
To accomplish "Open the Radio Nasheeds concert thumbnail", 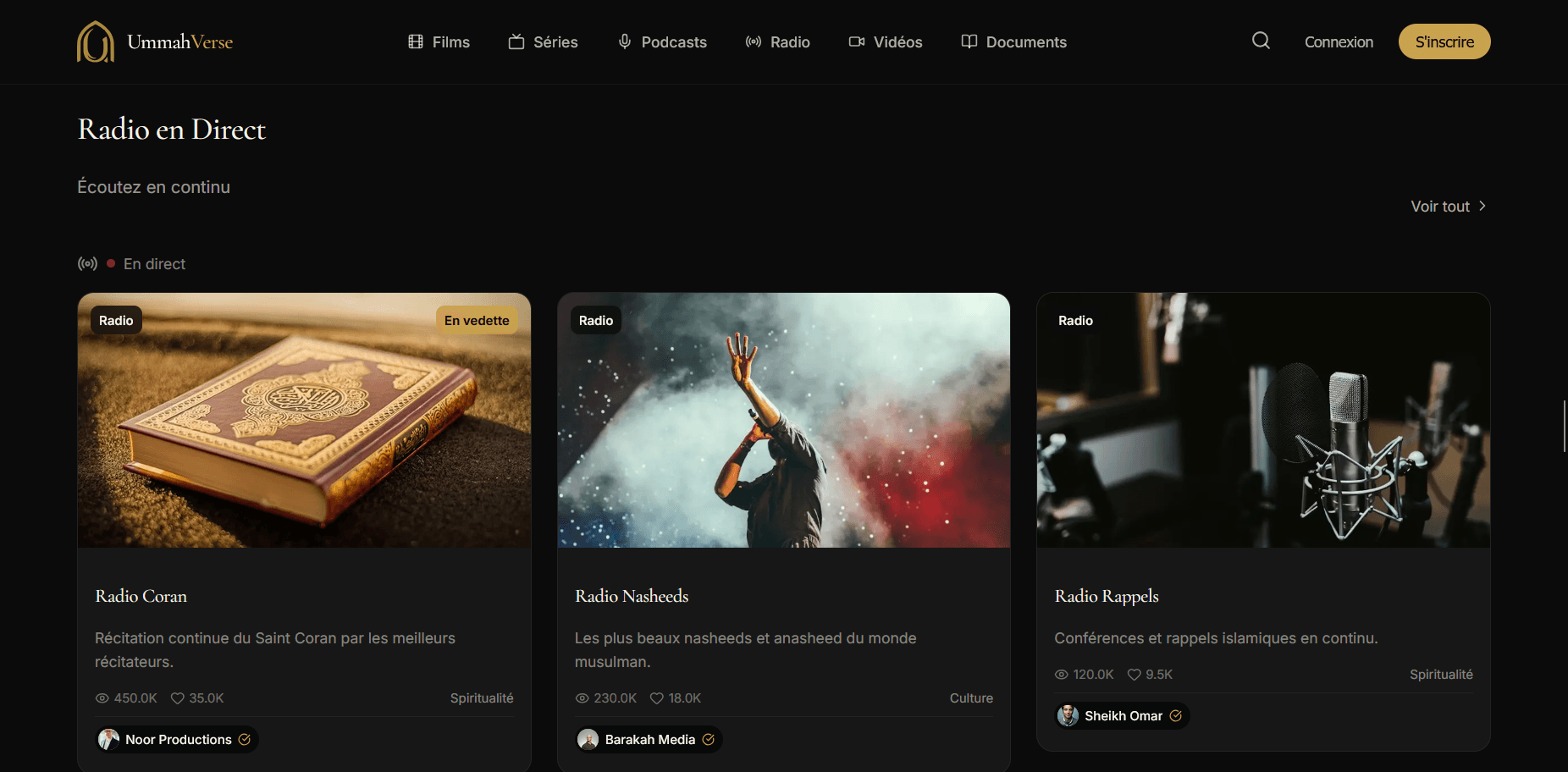I will pos(783,421).
